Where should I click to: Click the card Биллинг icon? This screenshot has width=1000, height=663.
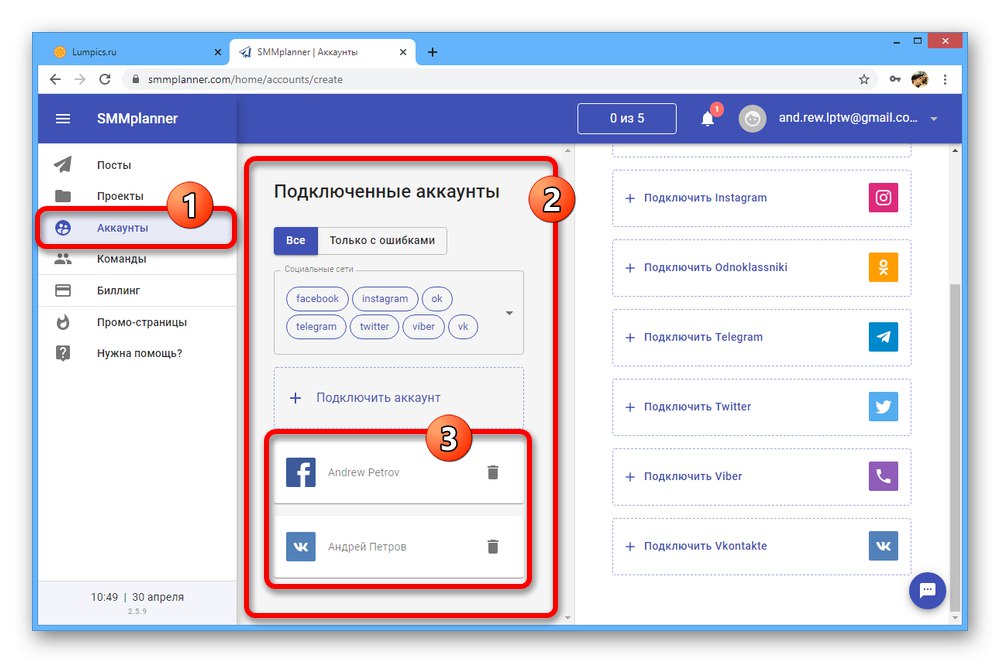pyautogui.click(x=62, y=291)
